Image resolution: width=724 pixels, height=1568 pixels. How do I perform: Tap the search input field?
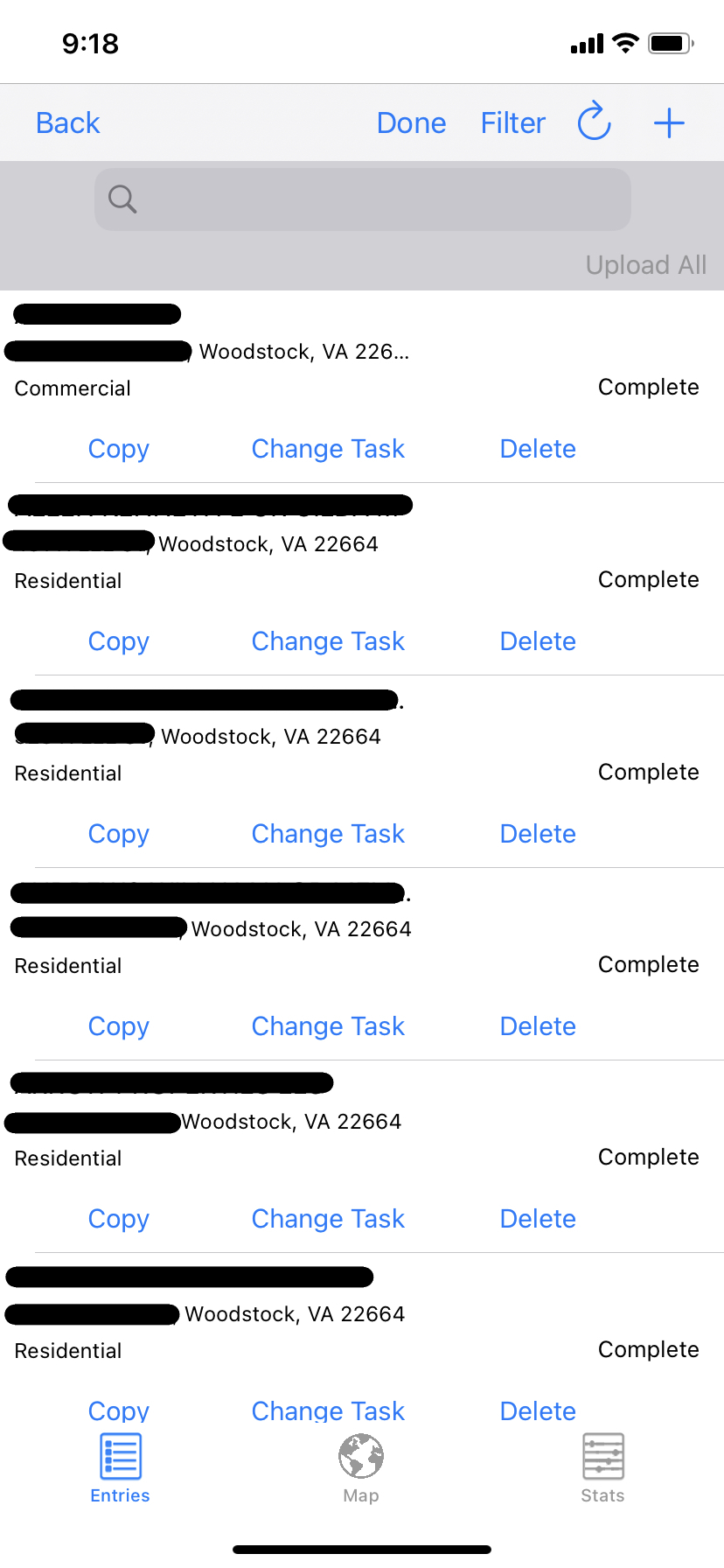(x=362, y=199)
